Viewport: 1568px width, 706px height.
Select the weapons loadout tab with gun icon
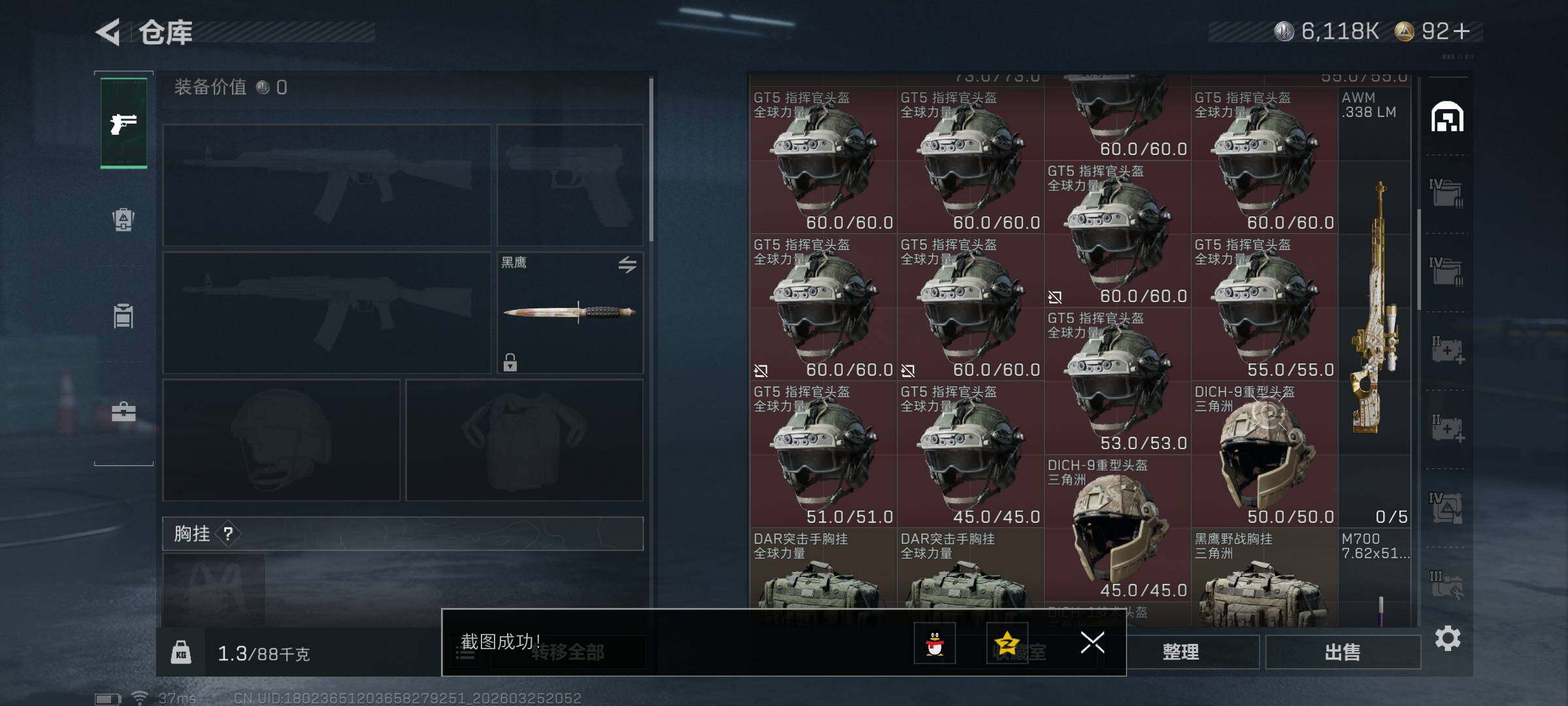[123, 123]
